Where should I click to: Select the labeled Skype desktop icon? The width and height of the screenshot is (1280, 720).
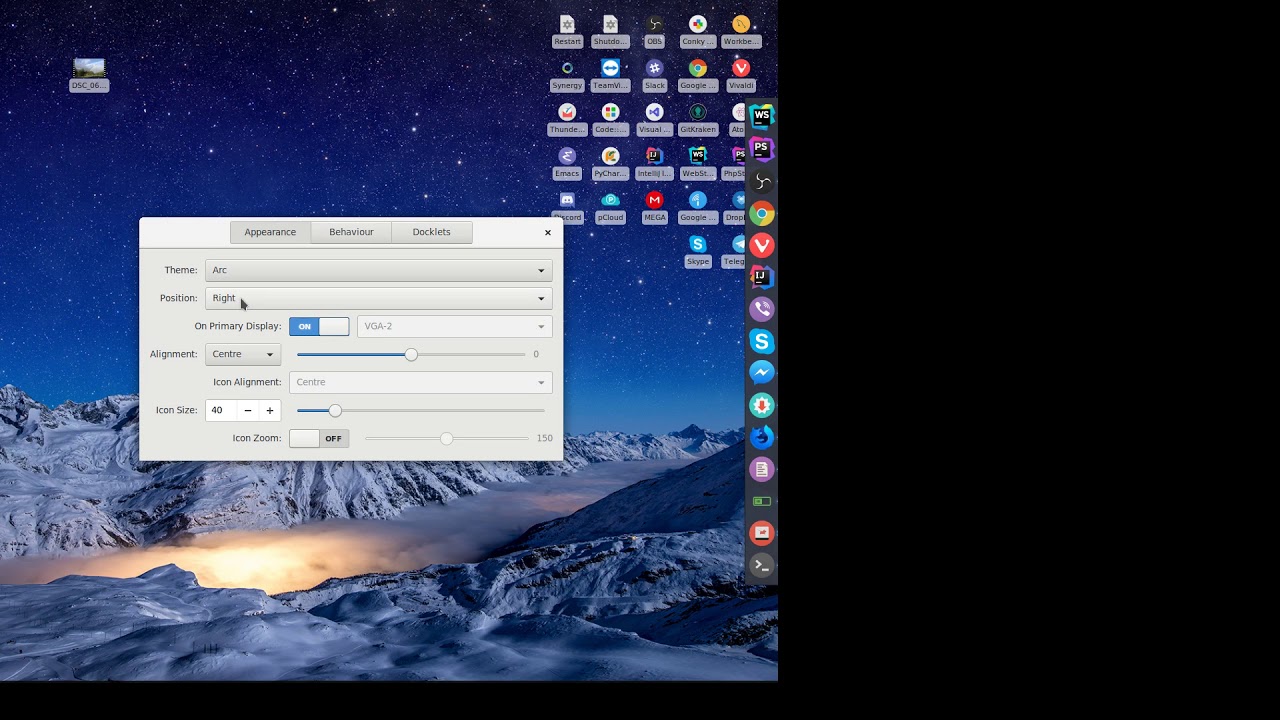coord(698,251)
